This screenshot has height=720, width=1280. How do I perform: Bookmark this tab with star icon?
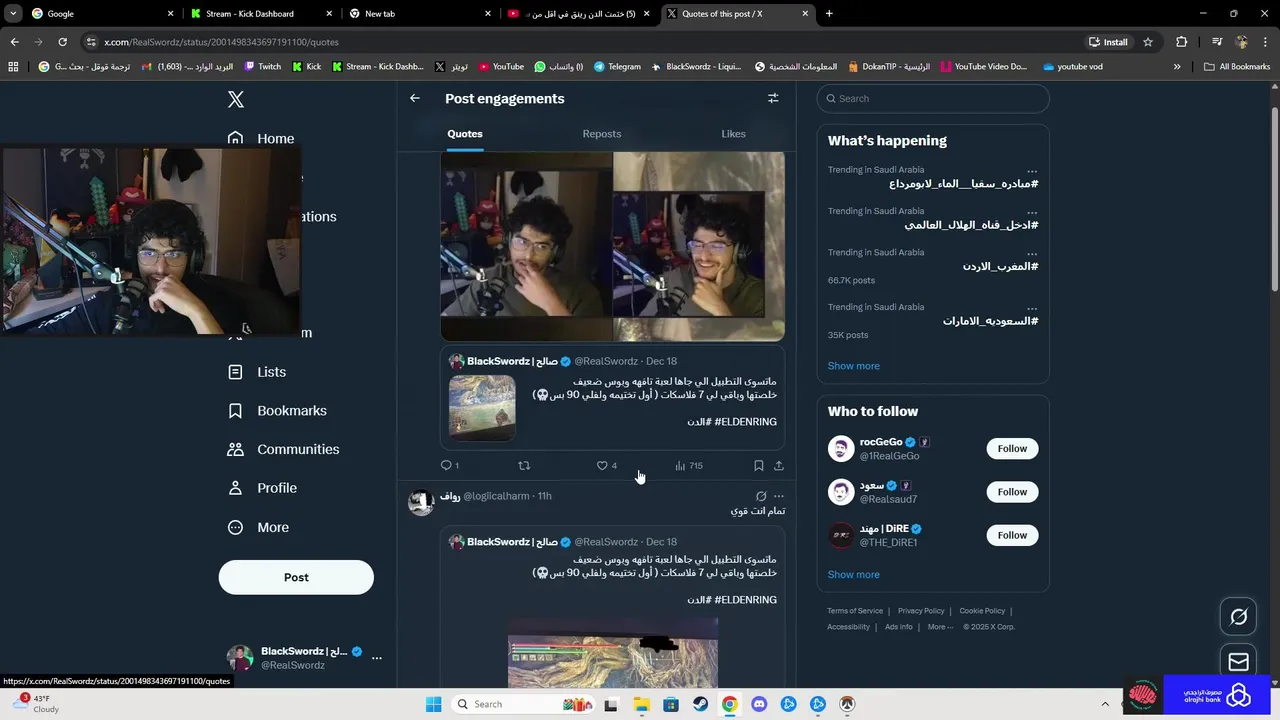(1148, 42)
